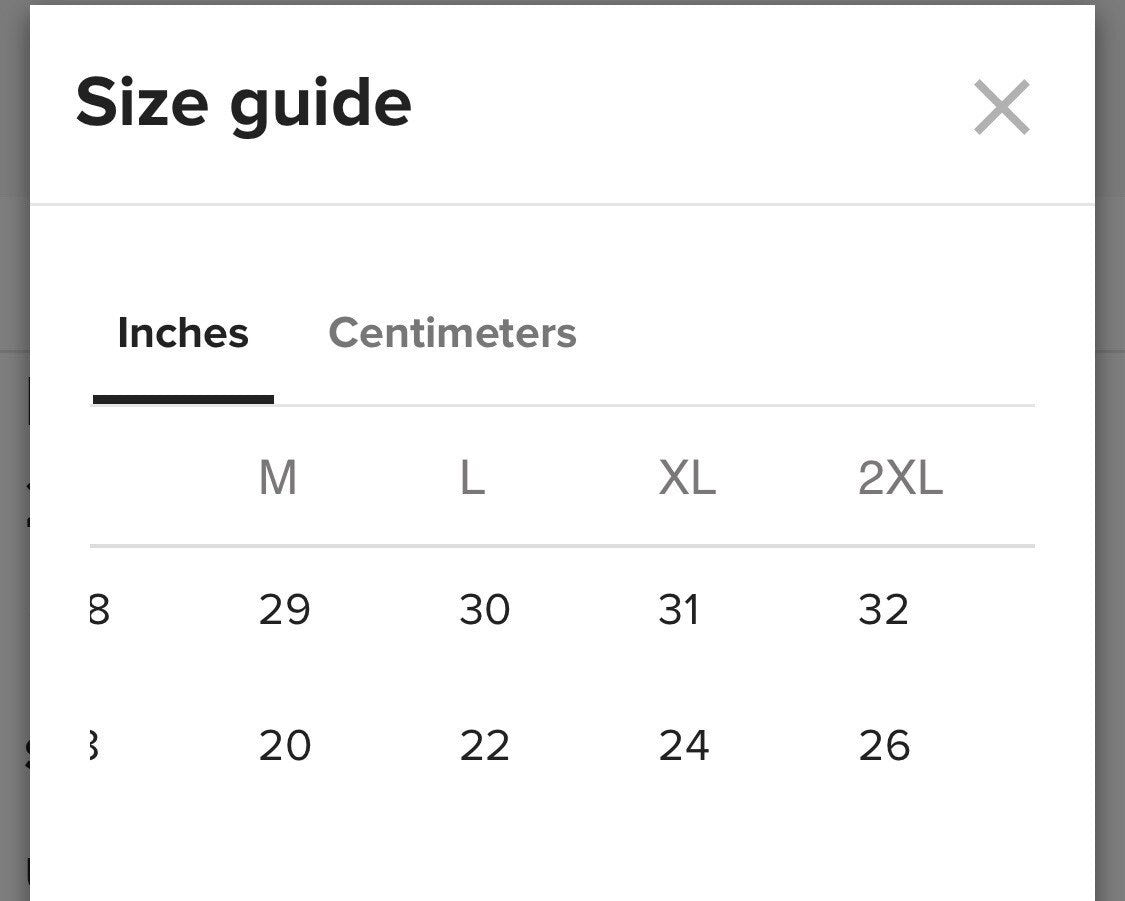The height and width of the screenshot is (901, 1125).
Task: Close the Size guide dialog
Action: coord(1001,108)
